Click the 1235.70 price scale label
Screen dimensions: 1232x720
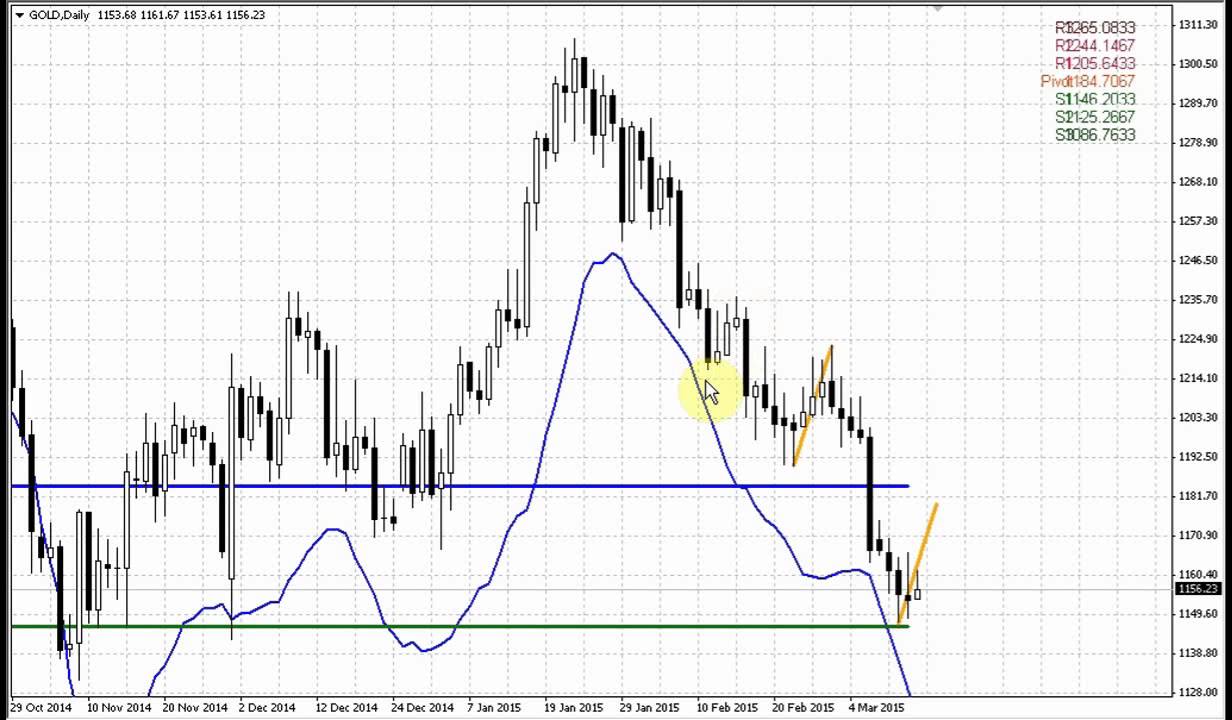[x=1198, y=299]
